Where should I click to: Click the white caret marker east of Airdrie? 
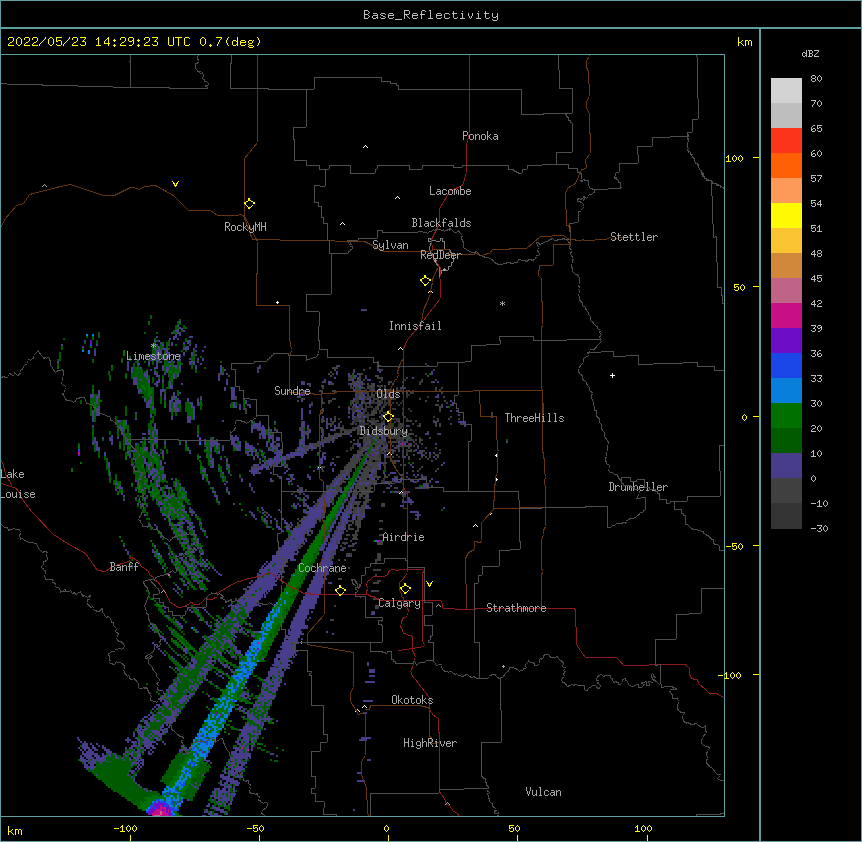[475, 526]
